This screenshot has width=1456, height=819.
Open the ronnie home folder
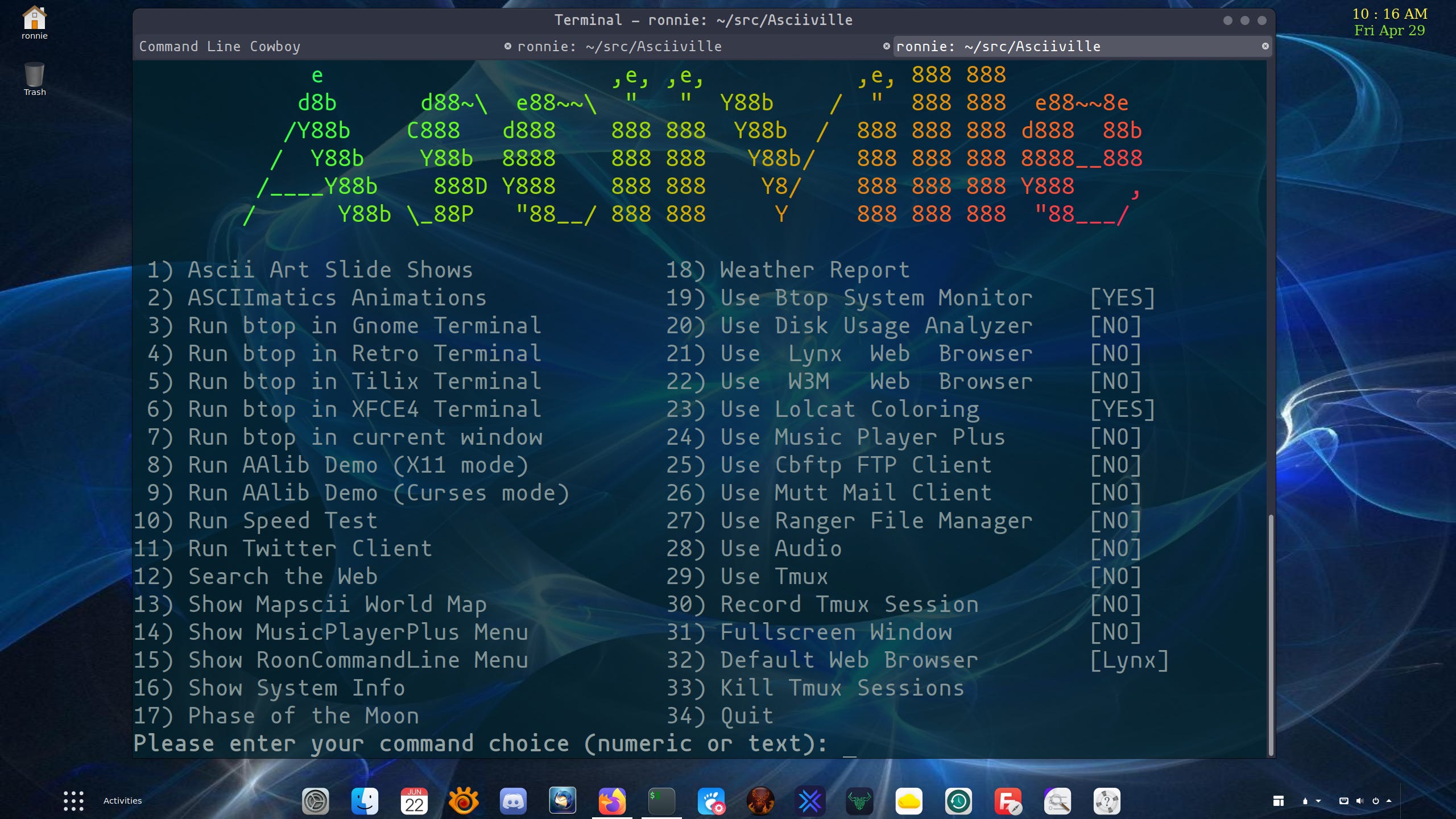click(x=34, y=20)
